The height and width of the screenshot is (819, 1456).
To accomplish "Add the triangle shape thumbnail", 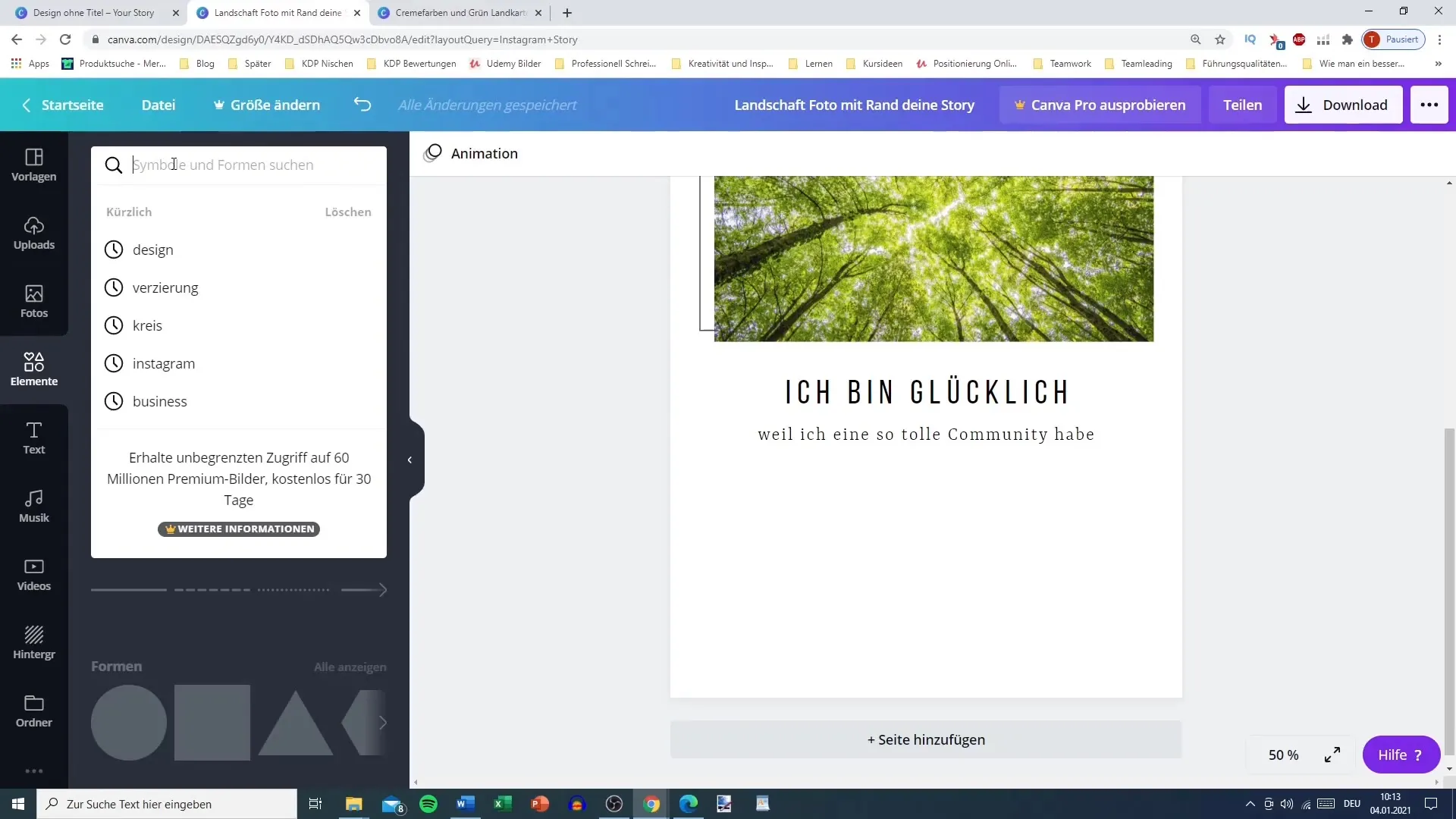I will coord(296,724).
